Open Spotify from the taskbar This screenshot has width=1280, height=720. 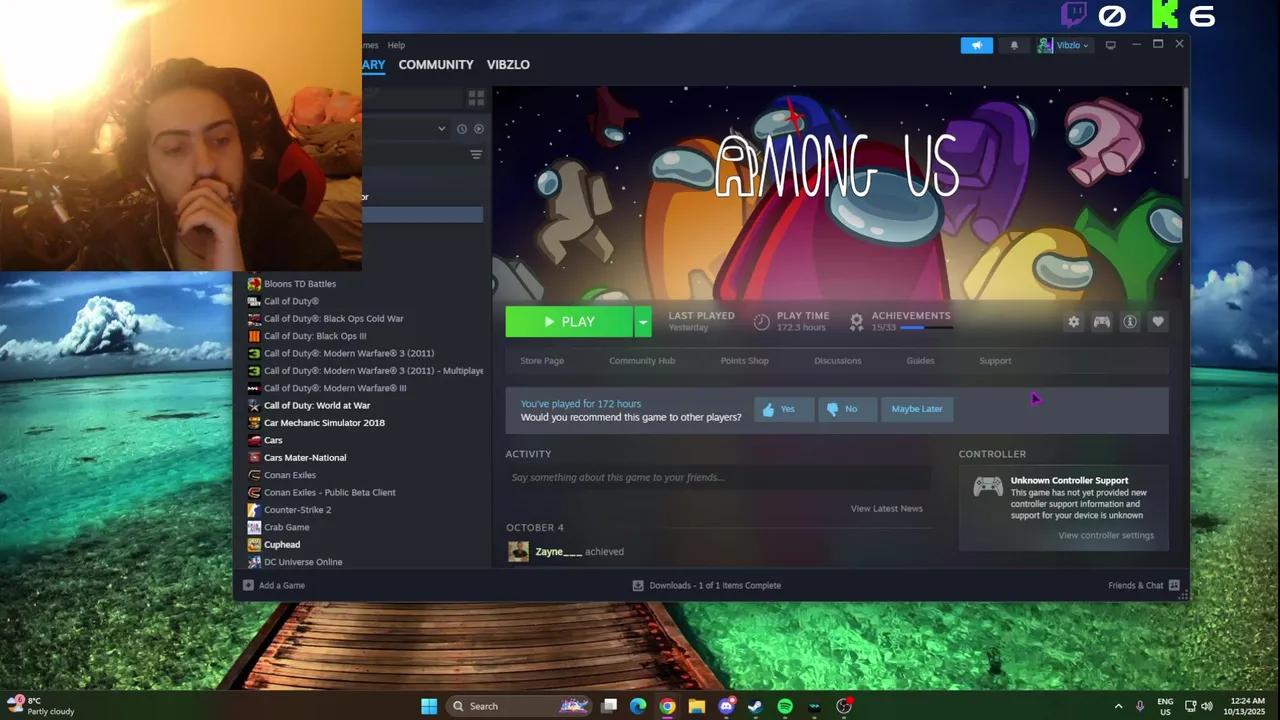[x=785, y=706]
